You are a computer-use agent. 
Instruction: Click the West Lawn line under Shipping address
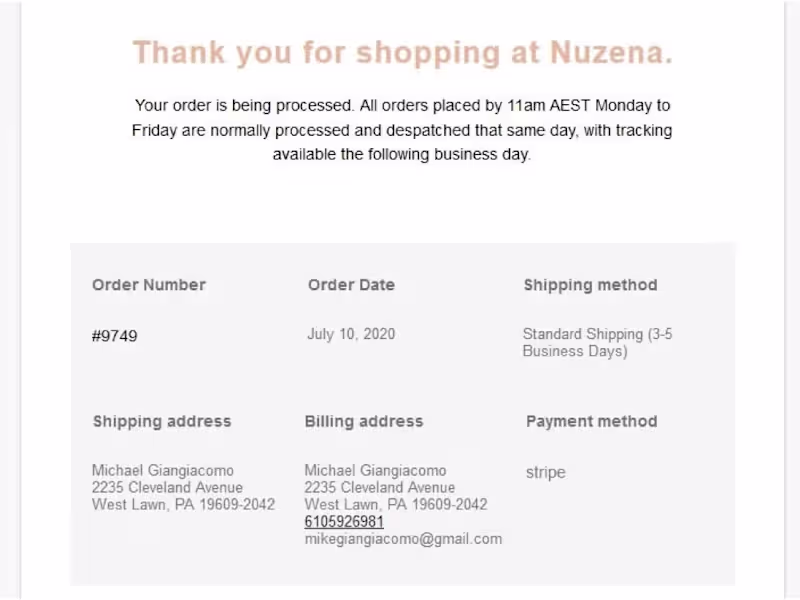[x=183, y=504]
